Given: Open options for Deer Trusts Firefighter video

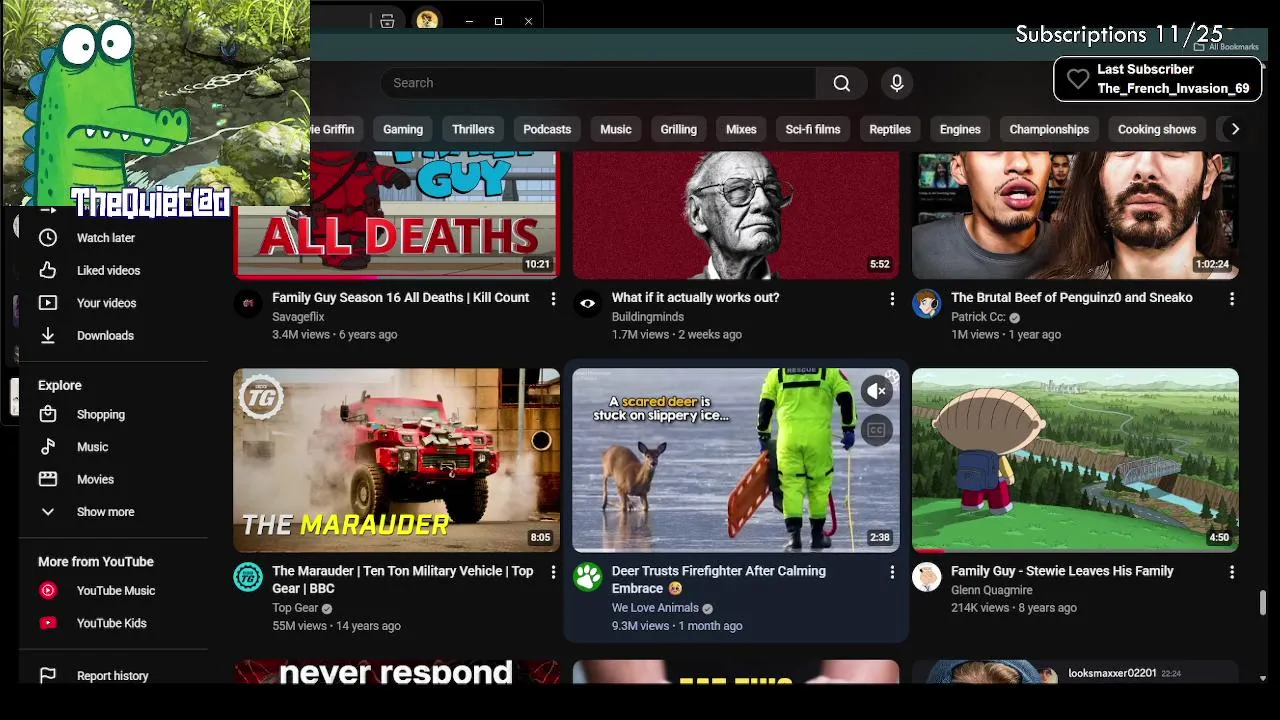Looking at the screenshot, I should (892, 572).
